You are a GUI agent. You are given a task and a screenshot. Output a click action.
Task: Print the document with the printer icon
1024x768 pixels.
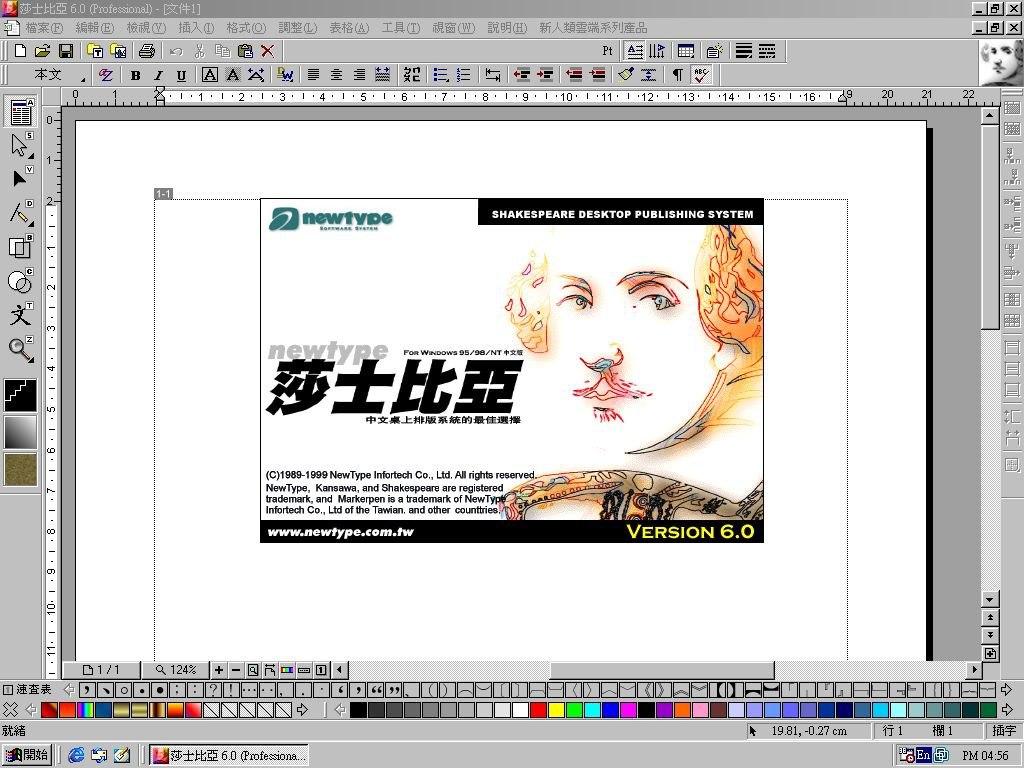click(x=147, y=51)
